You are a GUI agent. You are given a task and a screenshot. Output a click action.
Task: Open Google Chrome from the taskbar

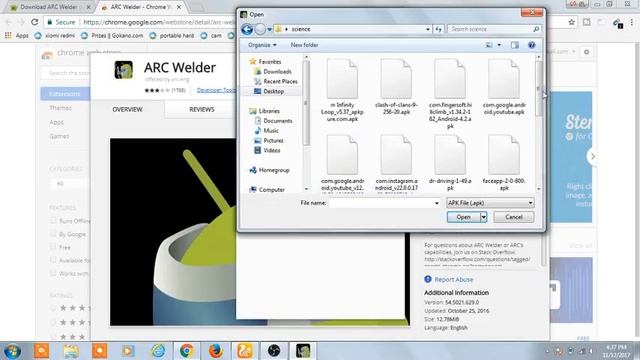pyautogui.click(x=187, y=351)
